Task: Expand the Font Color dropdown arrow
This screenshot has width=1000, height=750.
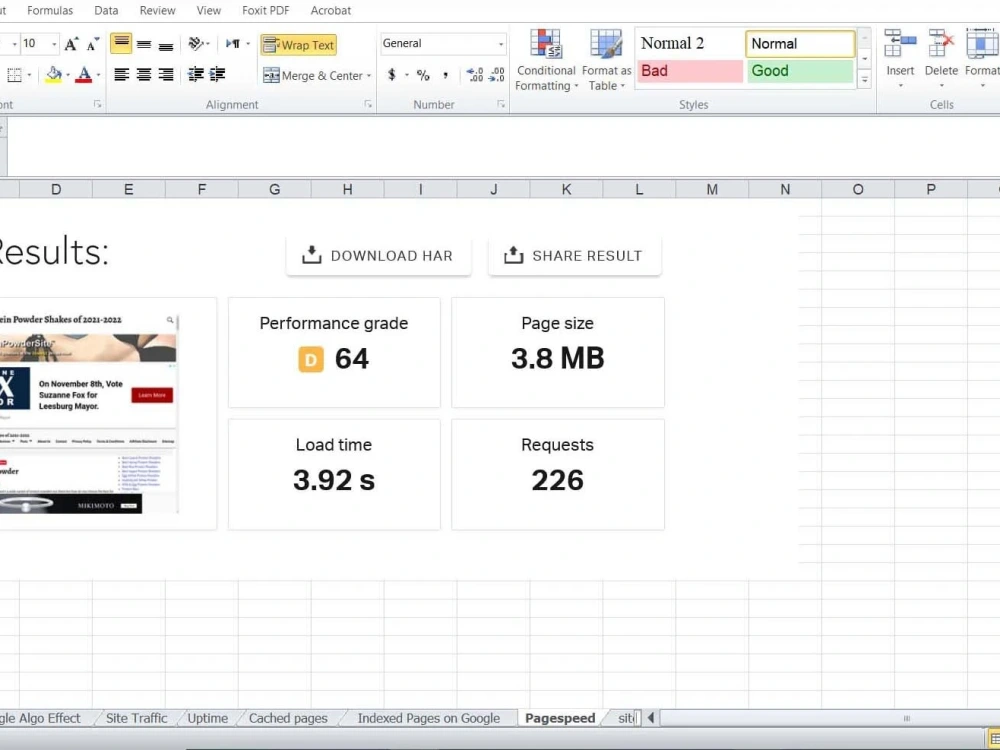Action: coord(98,75)
